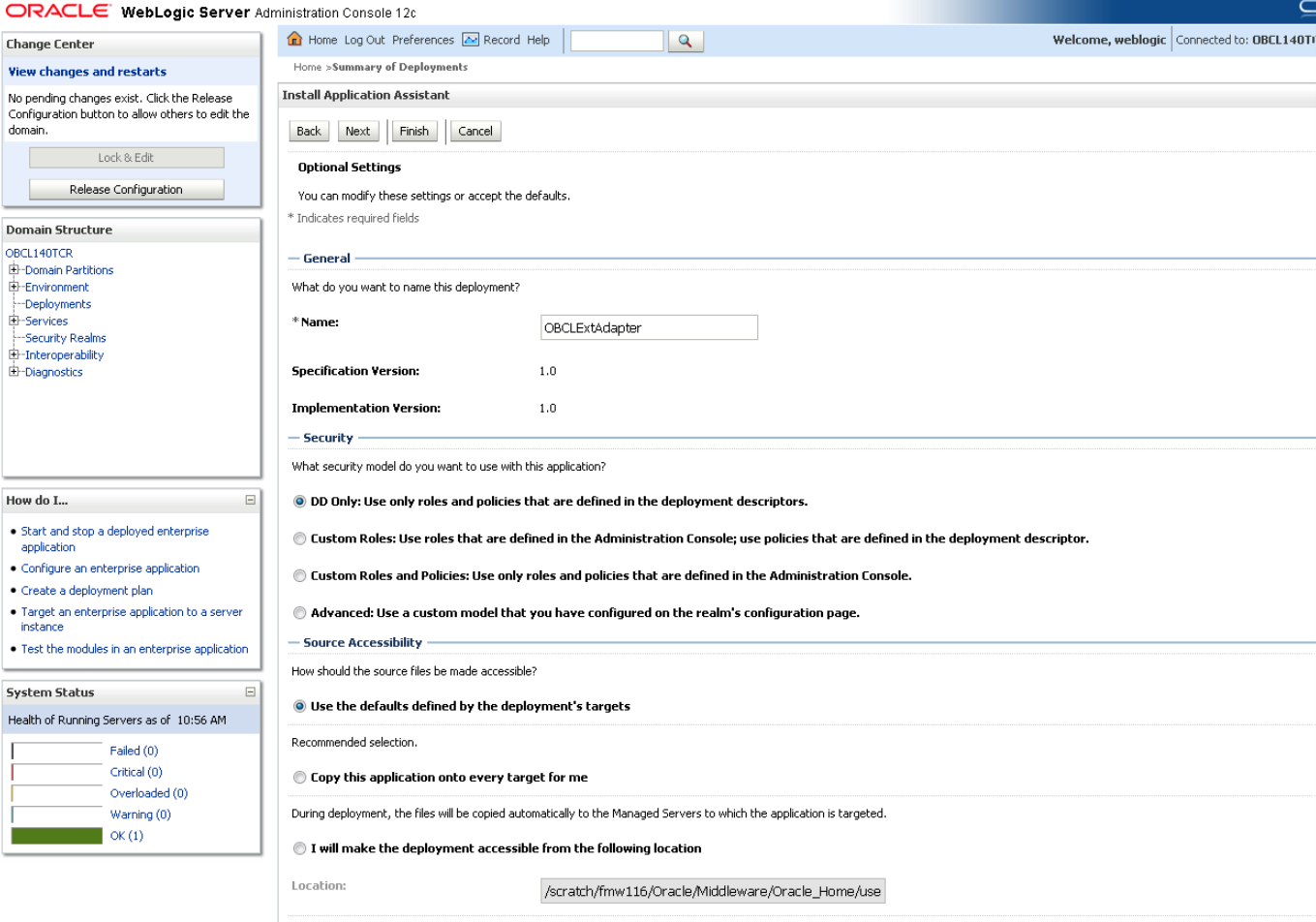The image size is (1316, 922).
Task: Click the Finish button
Action: 414,131
